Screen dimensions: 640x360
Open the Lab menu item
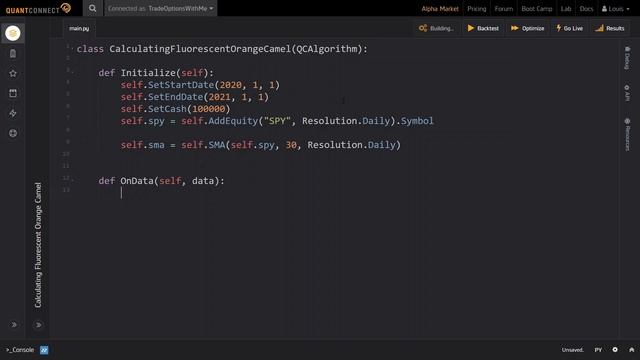coord(566,9)
